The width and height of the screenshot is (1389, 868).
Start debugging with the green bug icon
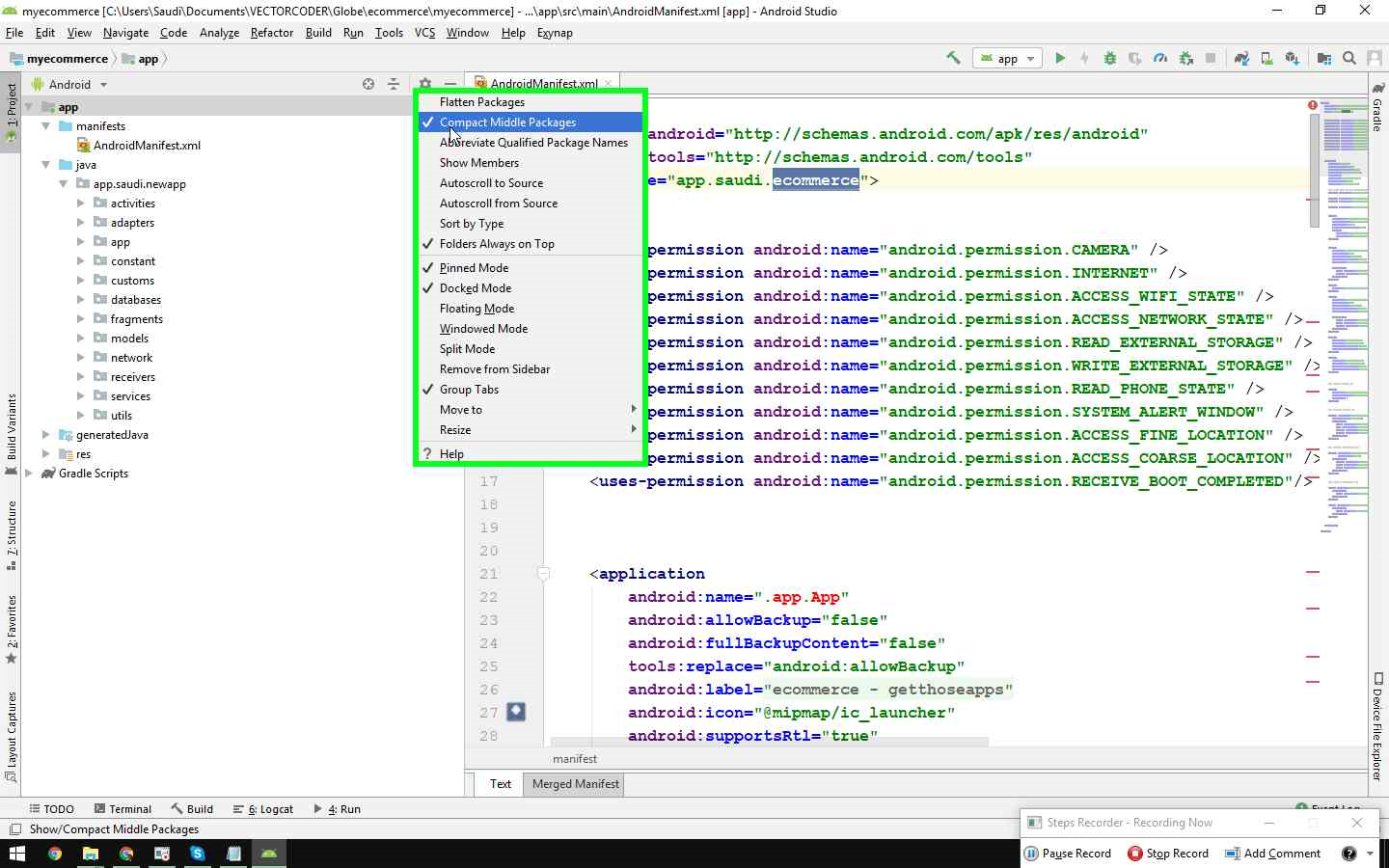coord(1110,58)
